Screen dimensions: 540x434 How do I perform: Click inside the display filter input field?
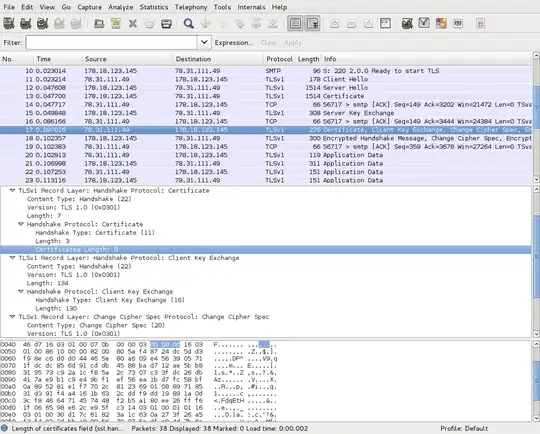[x=111, y=42]
